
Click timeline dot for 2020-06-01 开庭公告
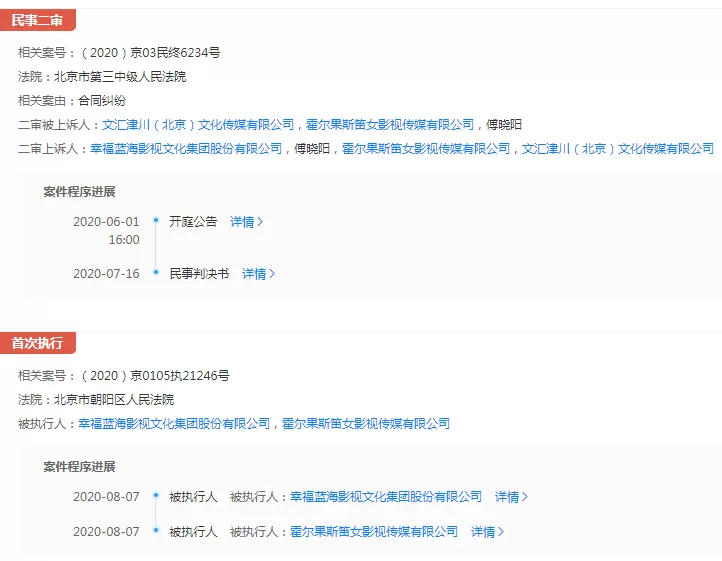coord(156,220)
